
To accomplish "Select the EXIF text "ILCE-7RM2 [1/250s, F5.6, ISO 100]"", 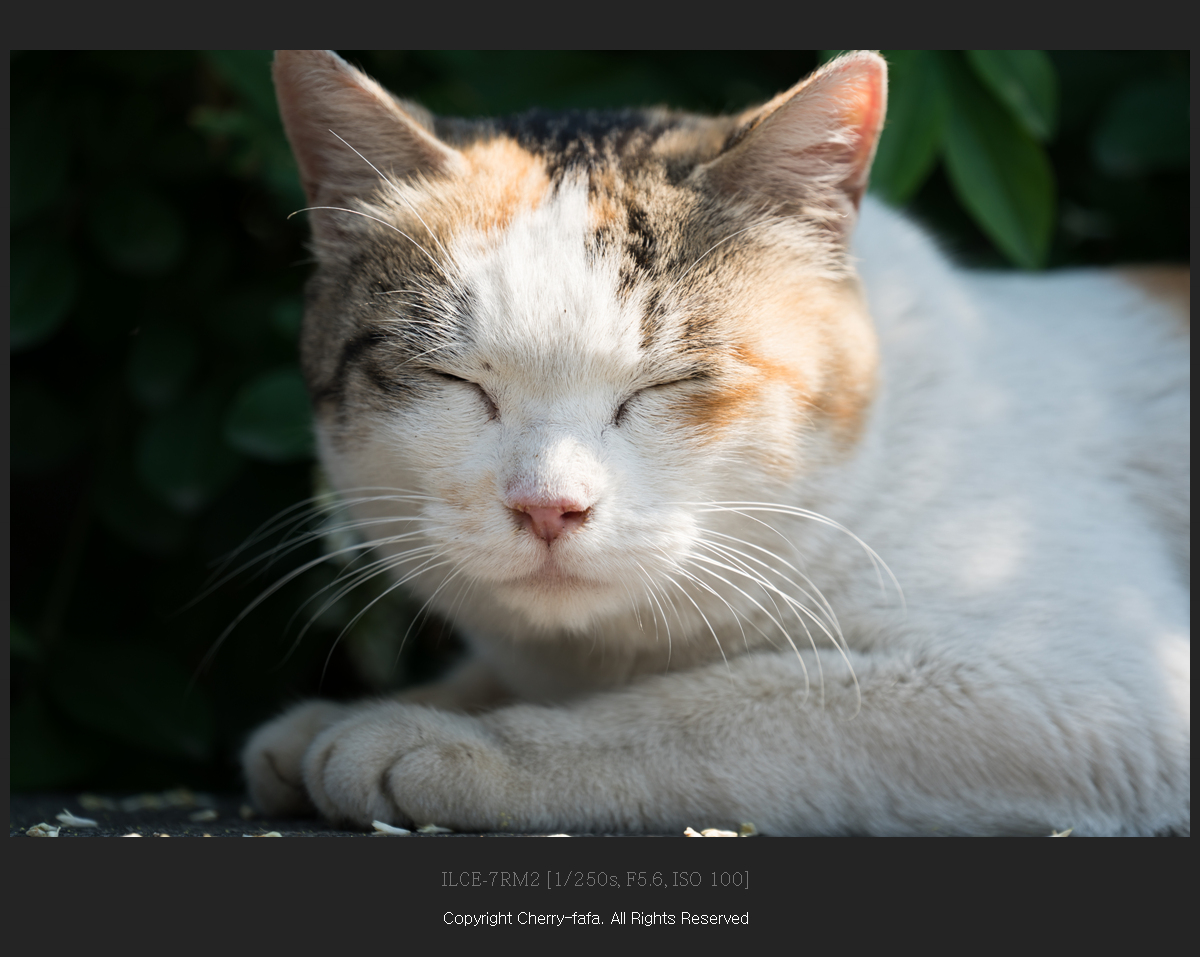I will tap(595, 879).
